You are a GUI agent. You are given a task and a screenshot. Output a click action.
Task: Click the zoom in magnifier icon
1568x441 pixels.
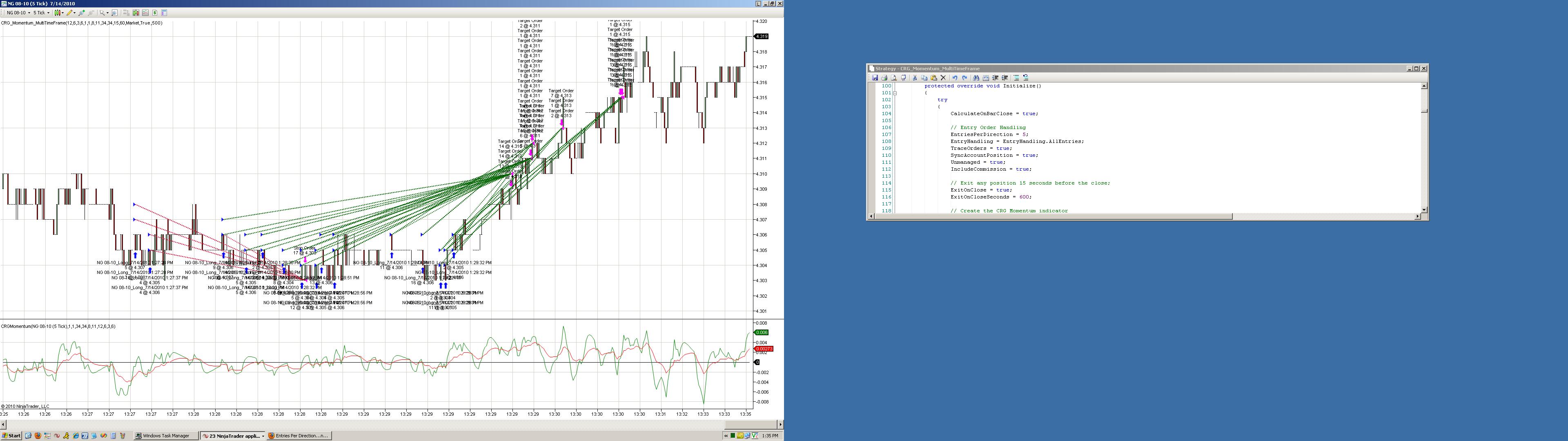point(82,13)
